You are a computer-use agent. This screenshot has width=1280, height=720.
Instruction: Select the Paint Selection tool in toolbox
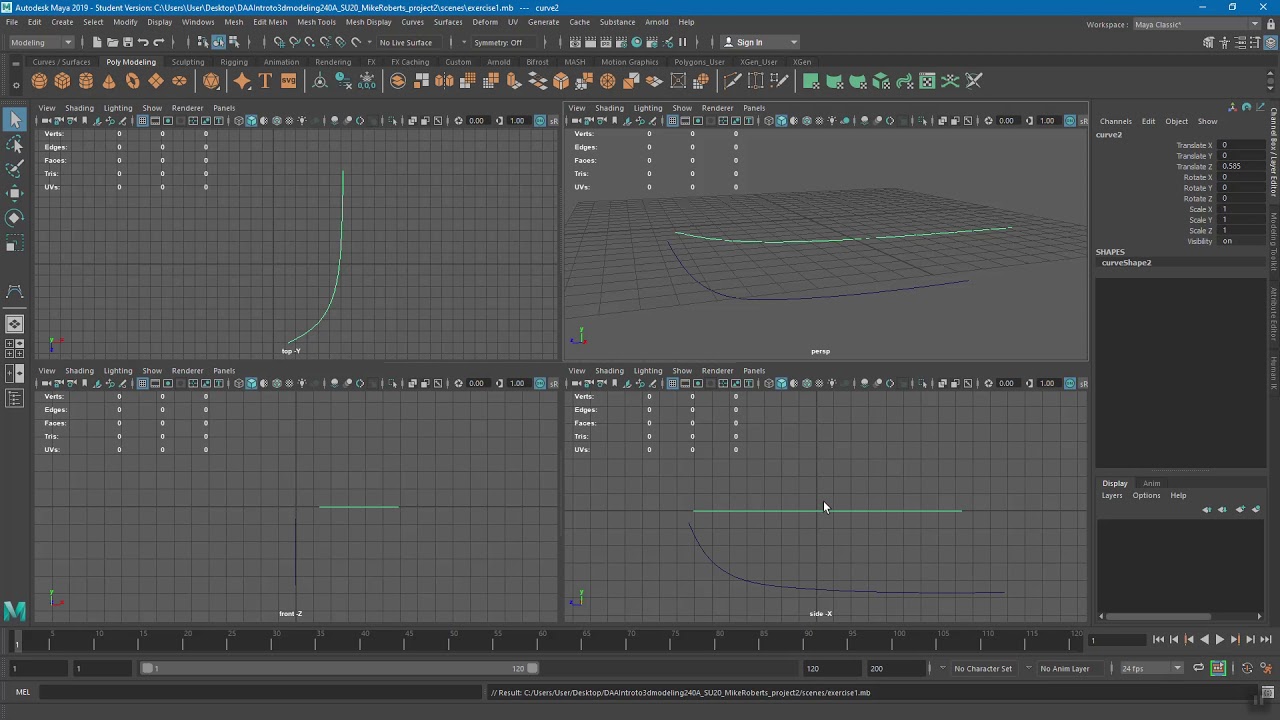pyautogui.click(x=14, y=169)
